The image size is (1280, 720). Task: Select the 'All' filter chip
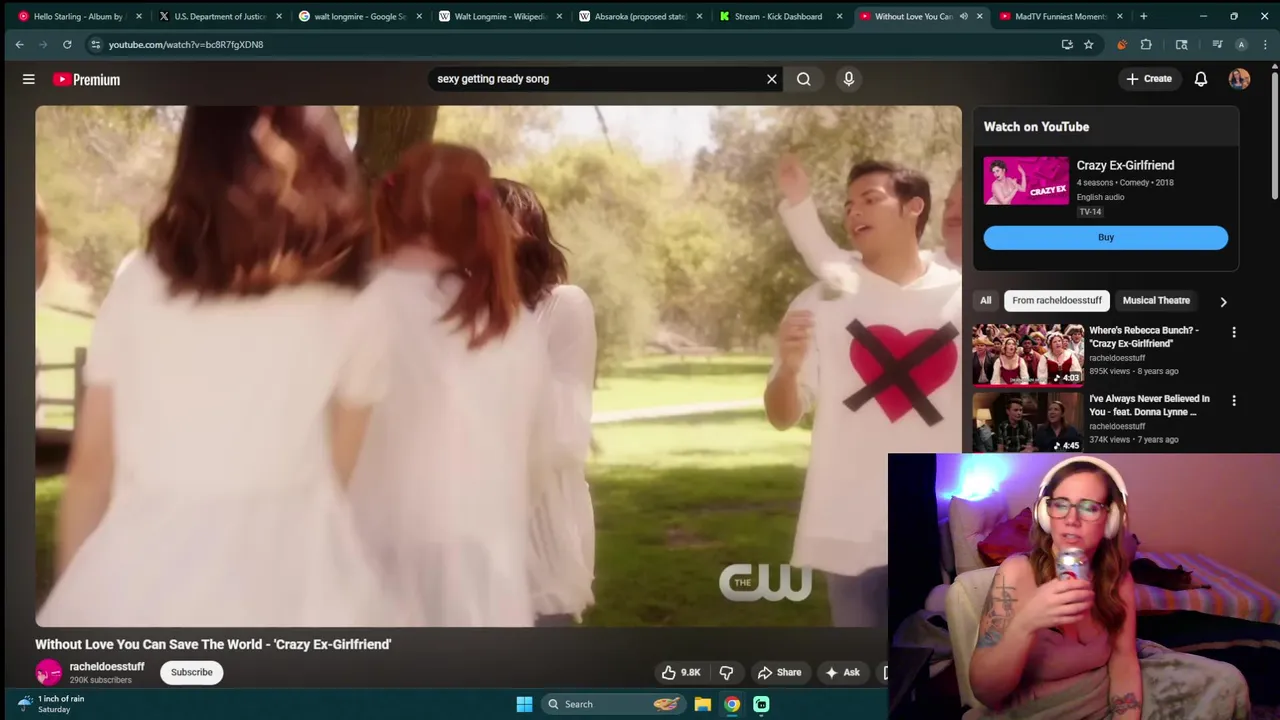(986, 300)
